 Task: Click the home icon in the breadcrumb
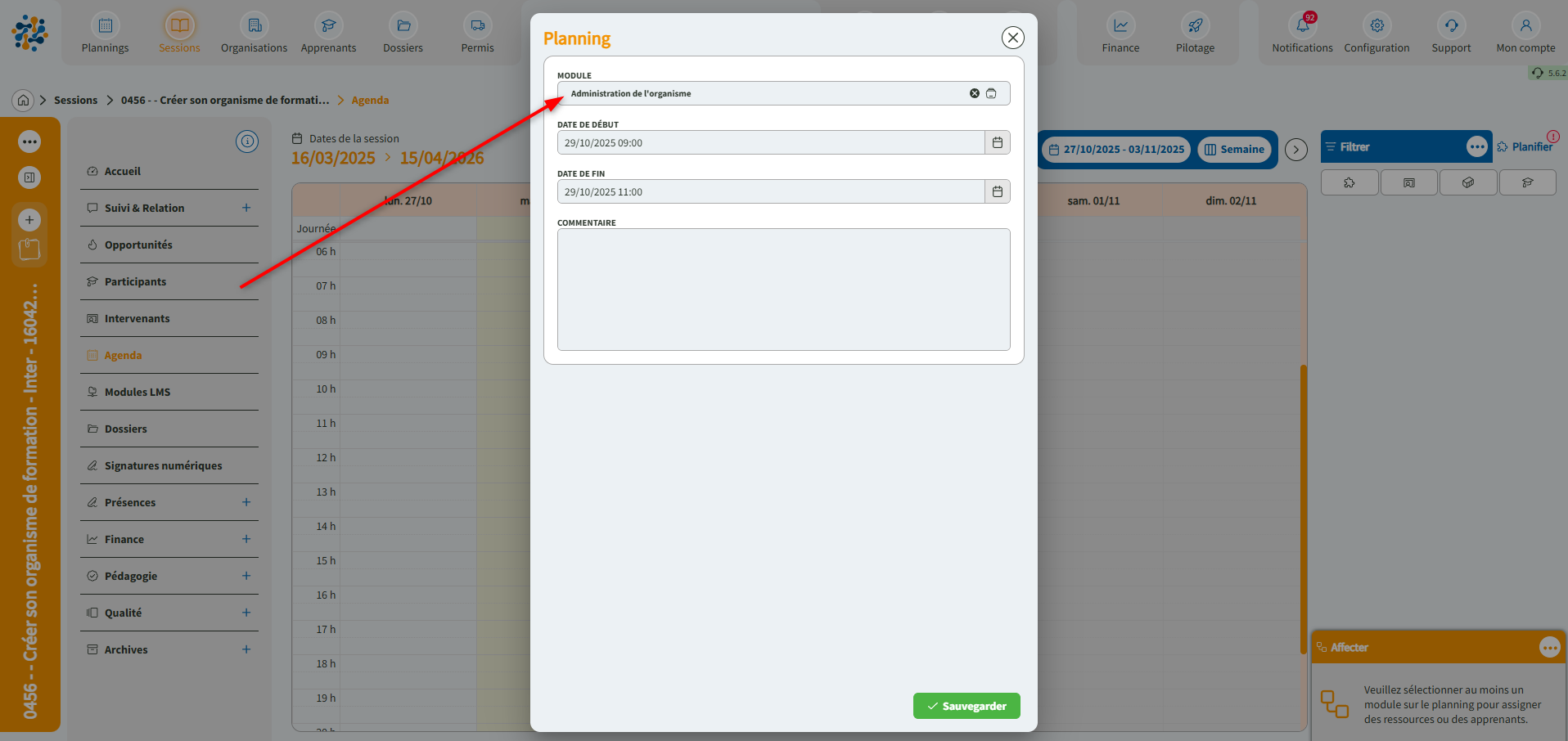click(x=23, y=100)
